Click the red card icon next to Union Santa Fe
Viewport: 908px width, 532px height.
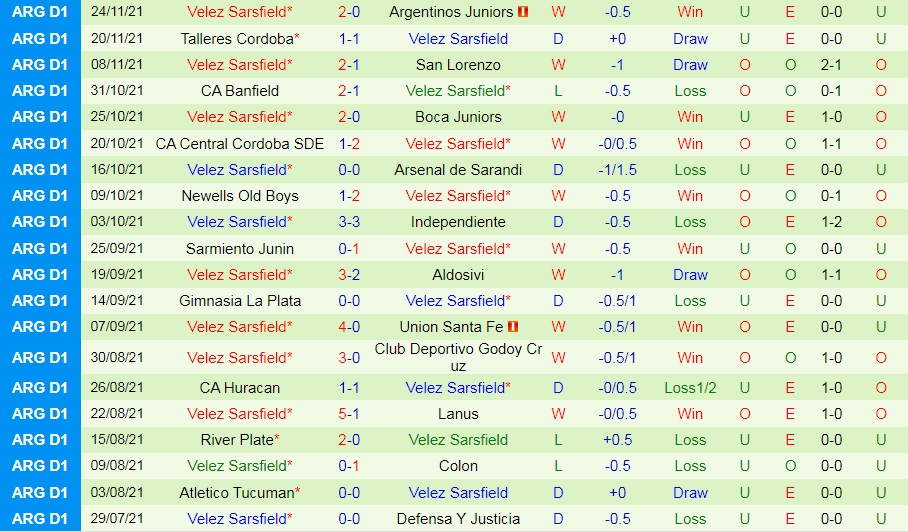coord(513,327)
